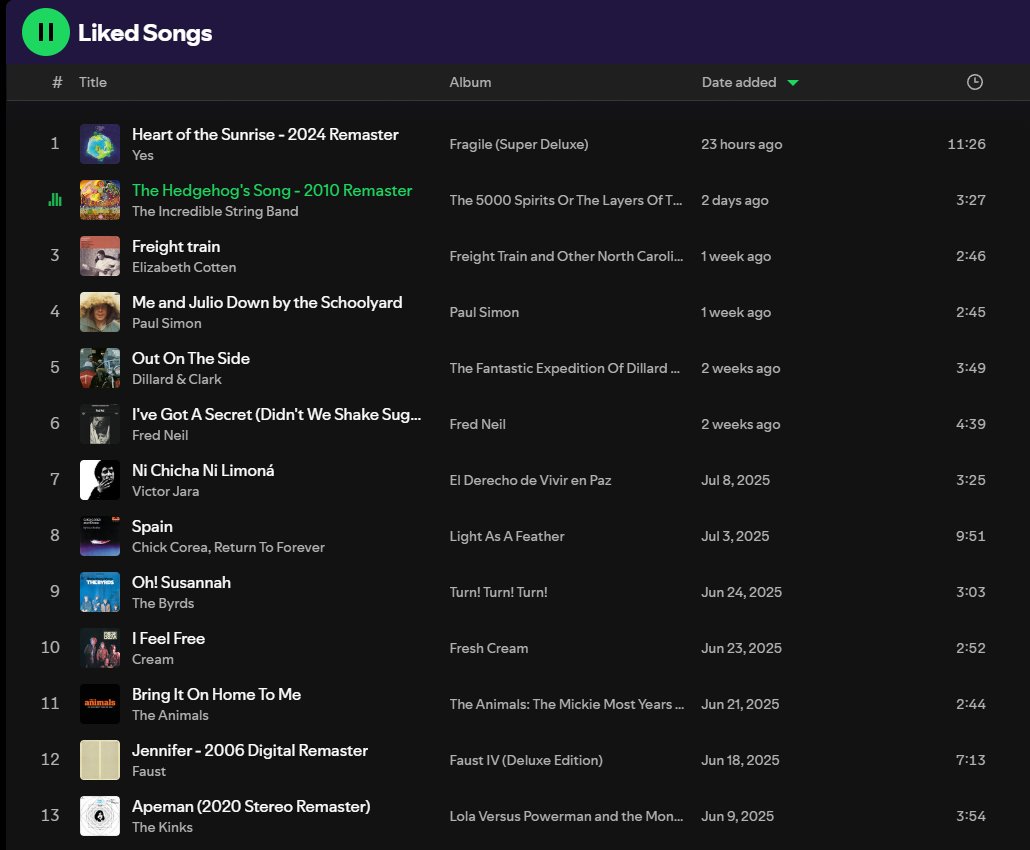Click the El Derecho de Vivir en Paz cover

pyautogui.click(x=100, y=480)
